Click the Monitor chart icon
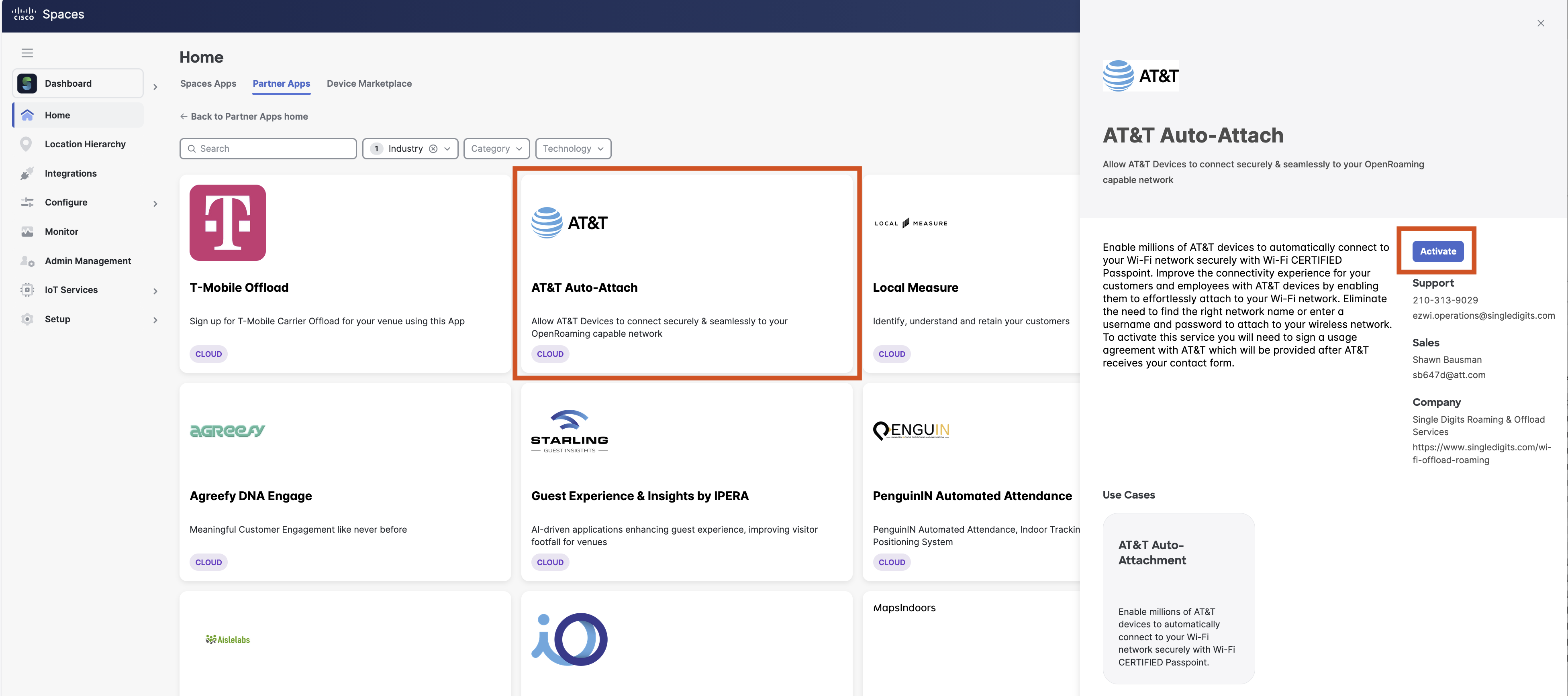The width and height of the screenshot is (1568, 696). click(x=27, y=232)
